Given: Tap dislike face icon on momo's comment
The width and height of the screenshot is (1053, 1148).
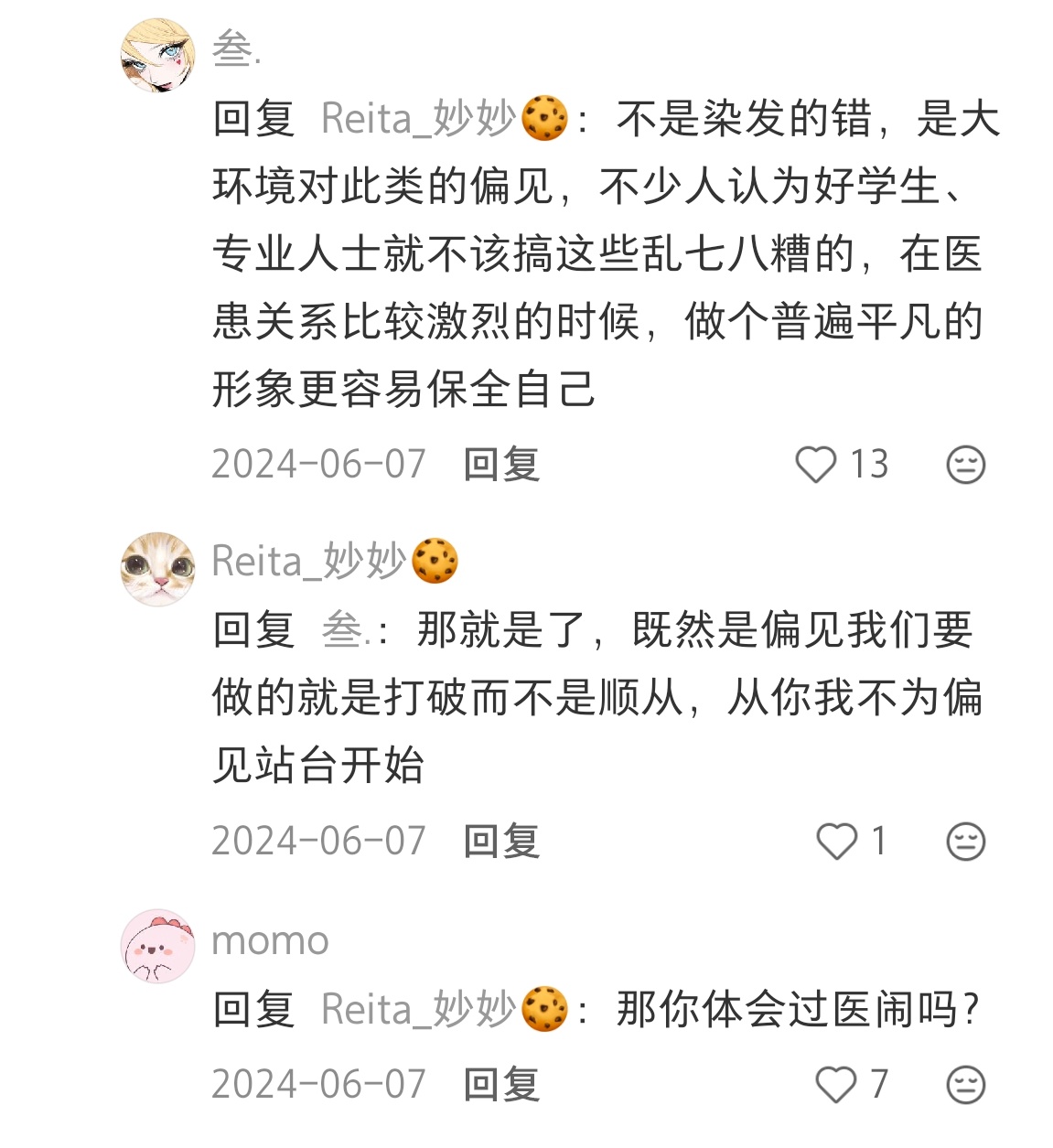Looking at the screenshot, I should [x=965, y=1085].
